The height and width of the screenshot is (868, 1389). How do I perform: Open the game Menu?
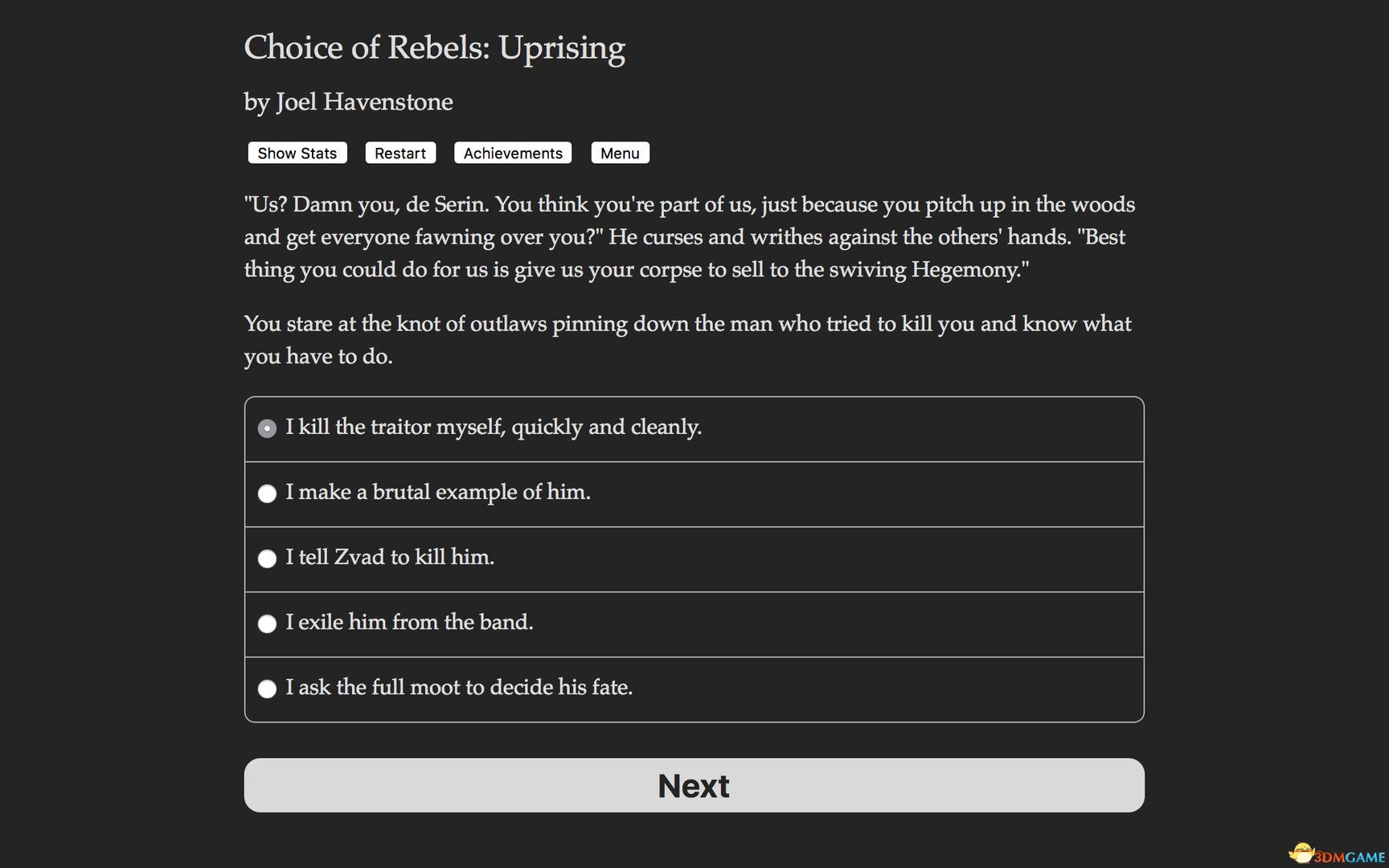click(620, 153)
